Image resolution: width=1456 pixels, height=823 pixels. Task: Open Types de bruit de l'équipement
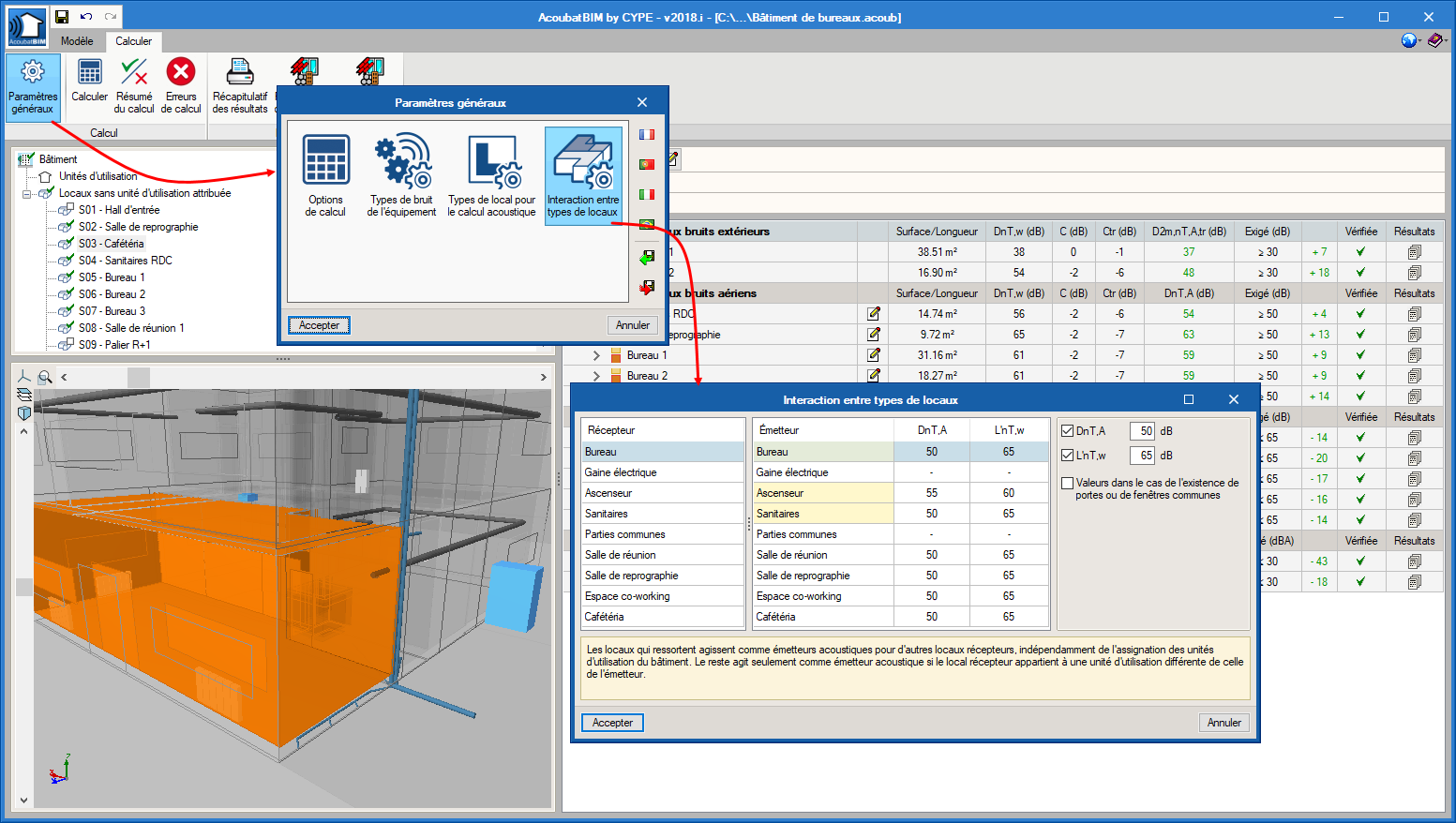[401, 175]
